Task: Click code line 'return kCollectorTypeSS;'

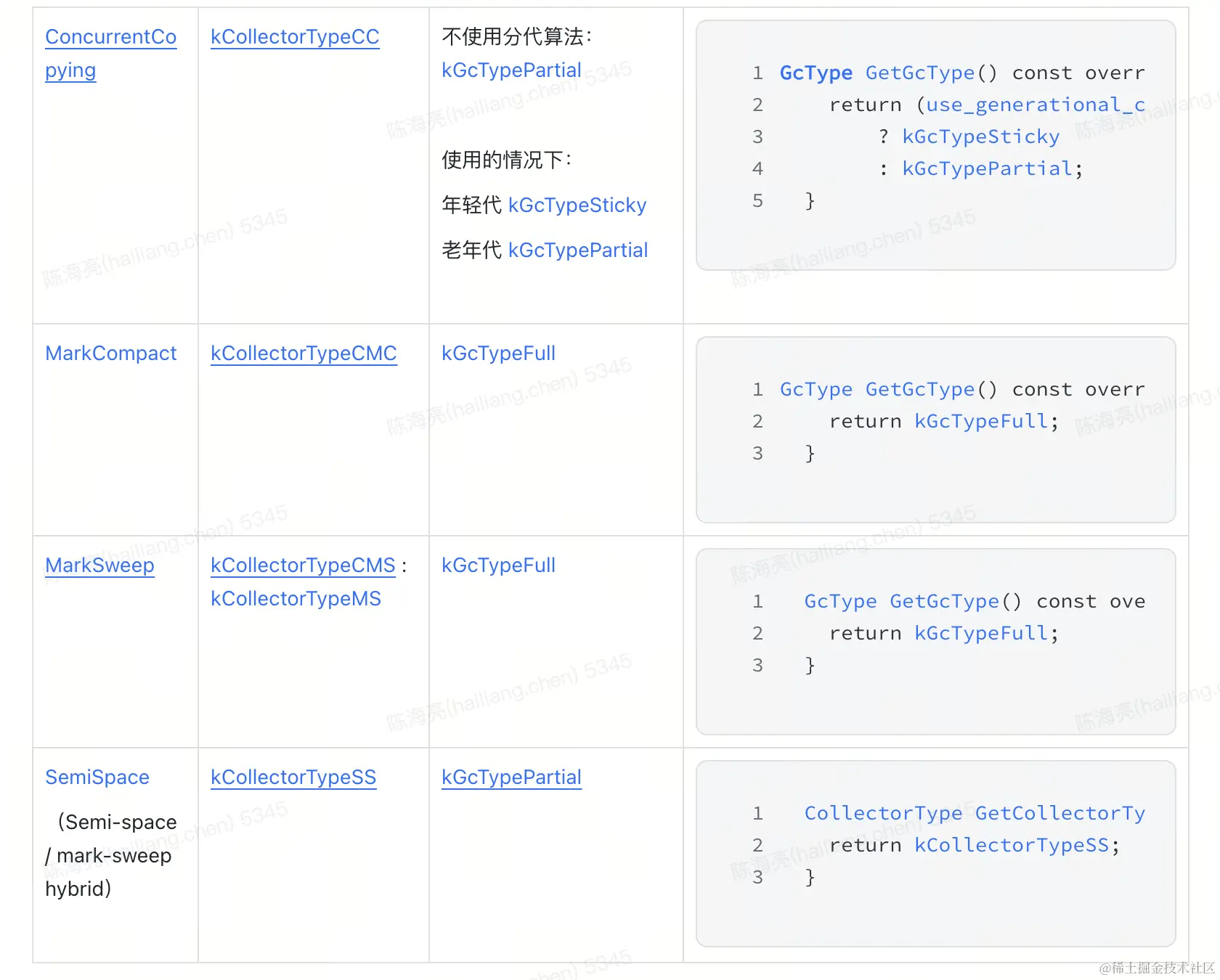Action: 975,845
